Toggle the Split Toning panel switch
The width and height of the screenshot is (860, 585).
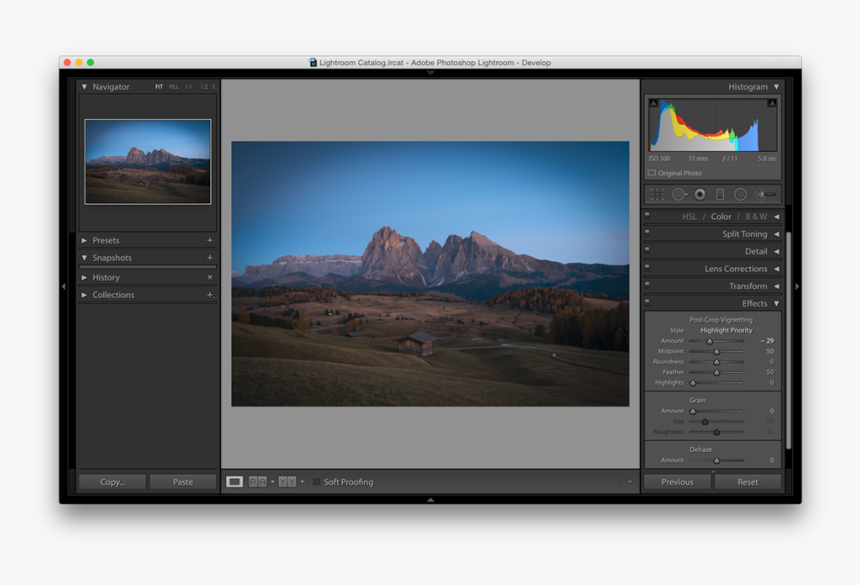(x=647, y=232)
